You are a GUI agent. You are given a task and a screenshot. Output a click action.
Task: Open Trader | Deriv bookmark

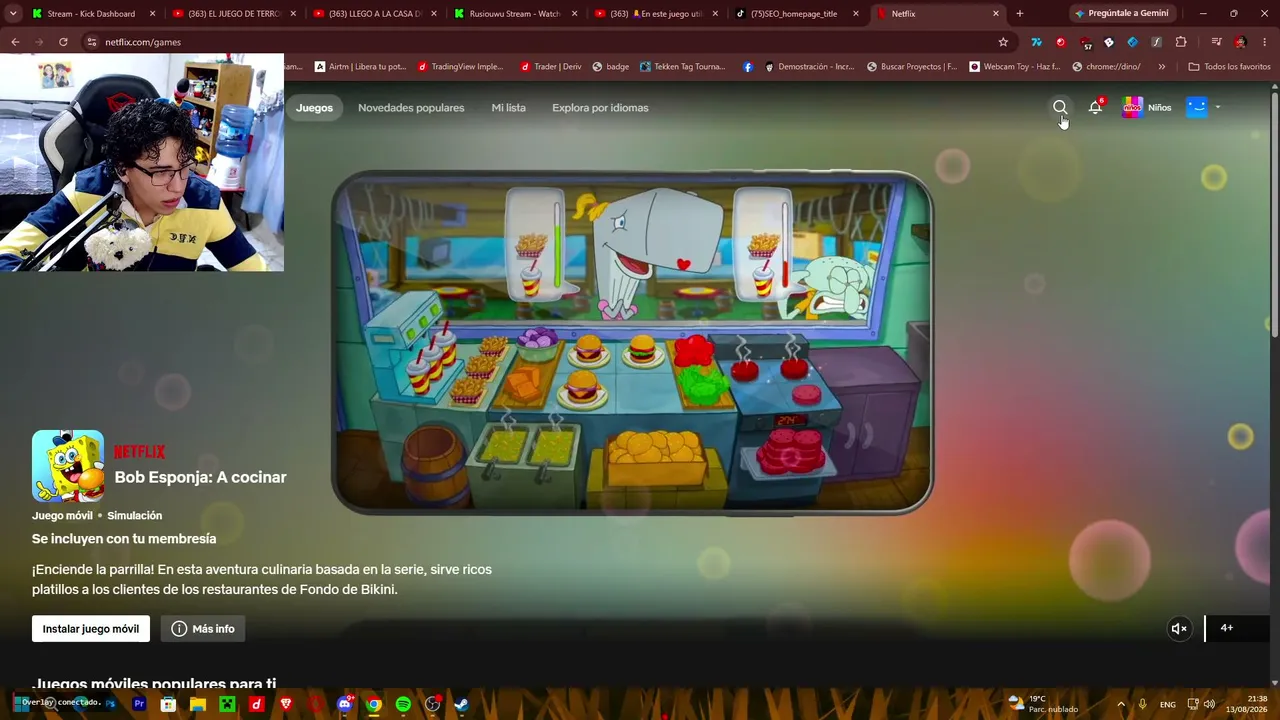tap(551, 67)
